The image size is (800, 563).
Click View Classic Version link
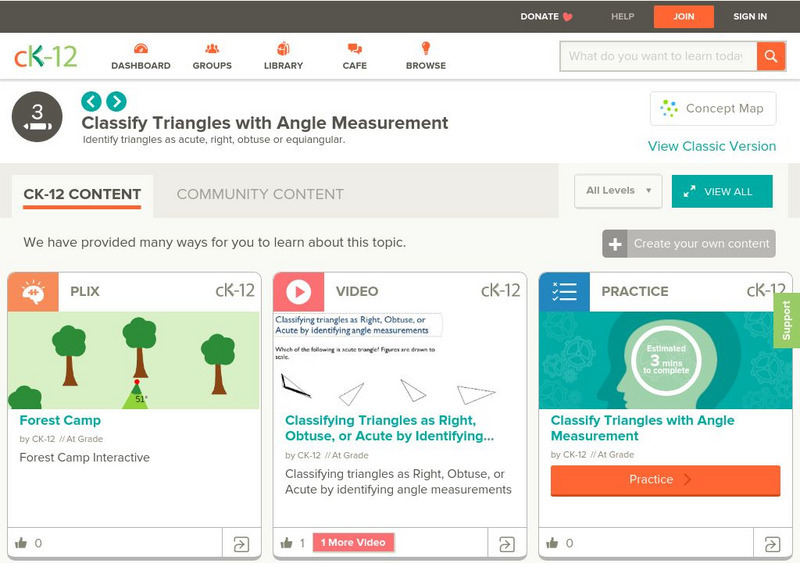[x=712, y=146]
